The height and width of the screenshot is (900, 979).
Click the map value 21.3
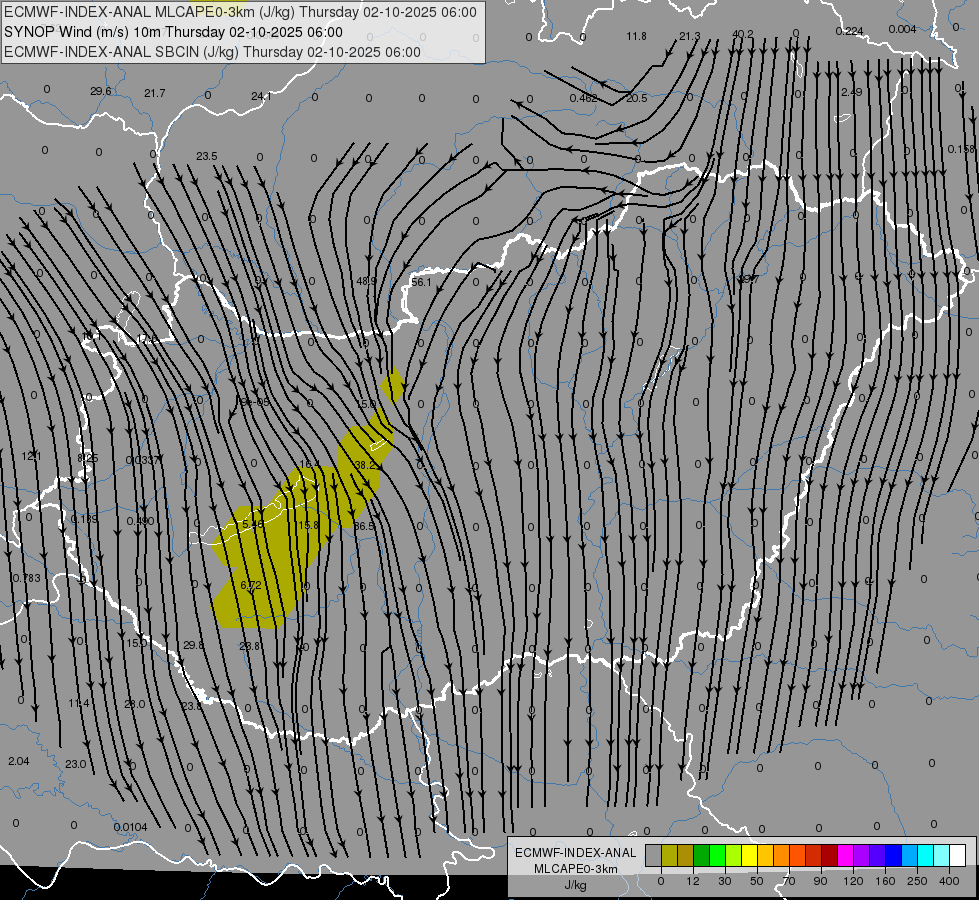click(690, 36)
